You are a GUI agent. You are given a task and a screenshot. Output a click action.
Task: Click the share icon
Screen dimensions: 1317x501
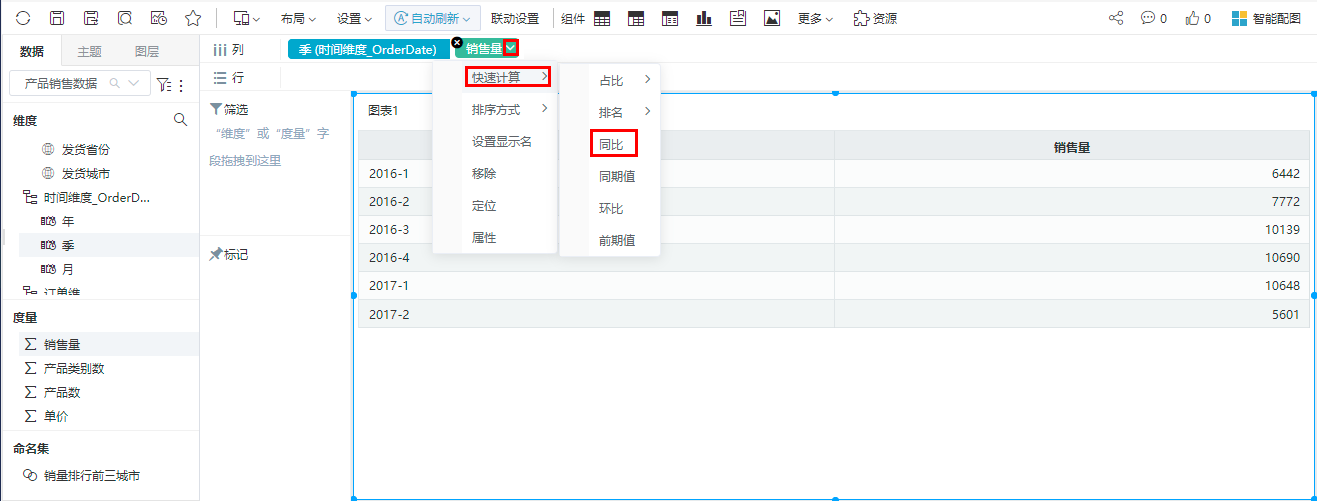point(1117,18)
